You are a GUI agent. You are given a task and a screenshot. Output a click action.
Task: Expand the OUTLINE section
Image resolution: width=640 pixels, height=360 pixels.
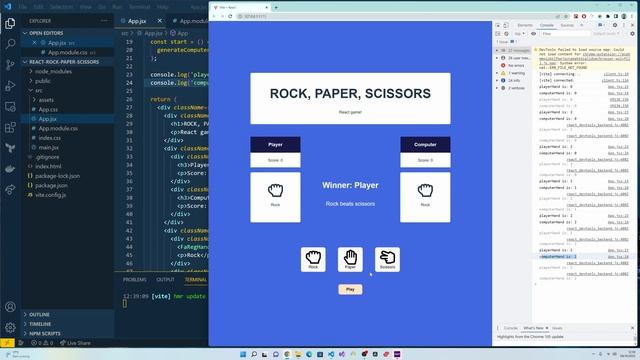67,315
